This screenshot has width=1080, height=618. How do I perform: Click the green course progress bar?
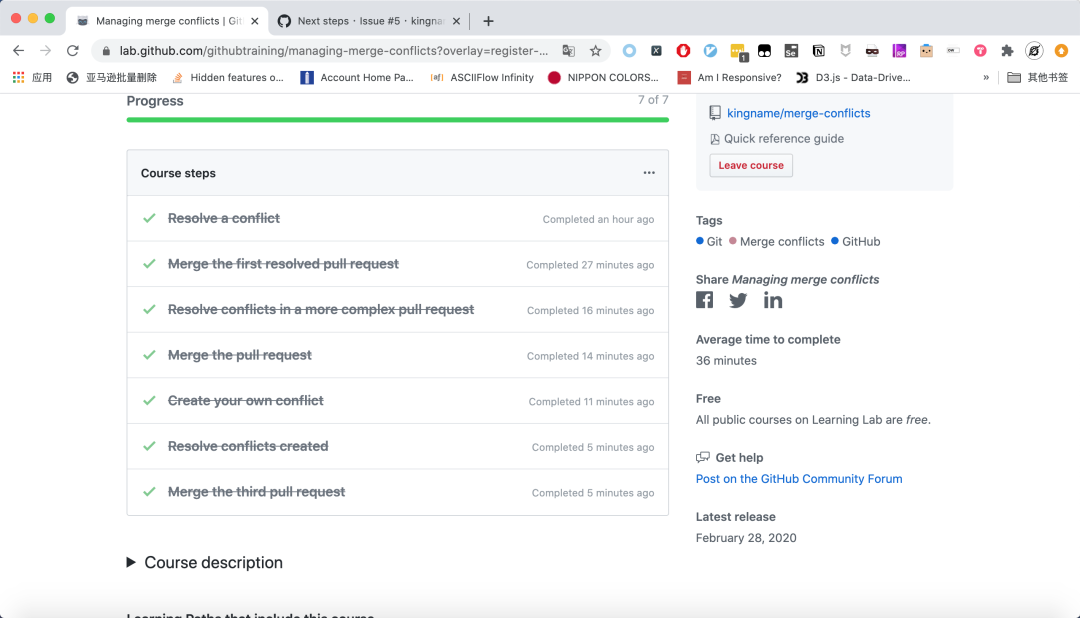[x=397, y=120]
